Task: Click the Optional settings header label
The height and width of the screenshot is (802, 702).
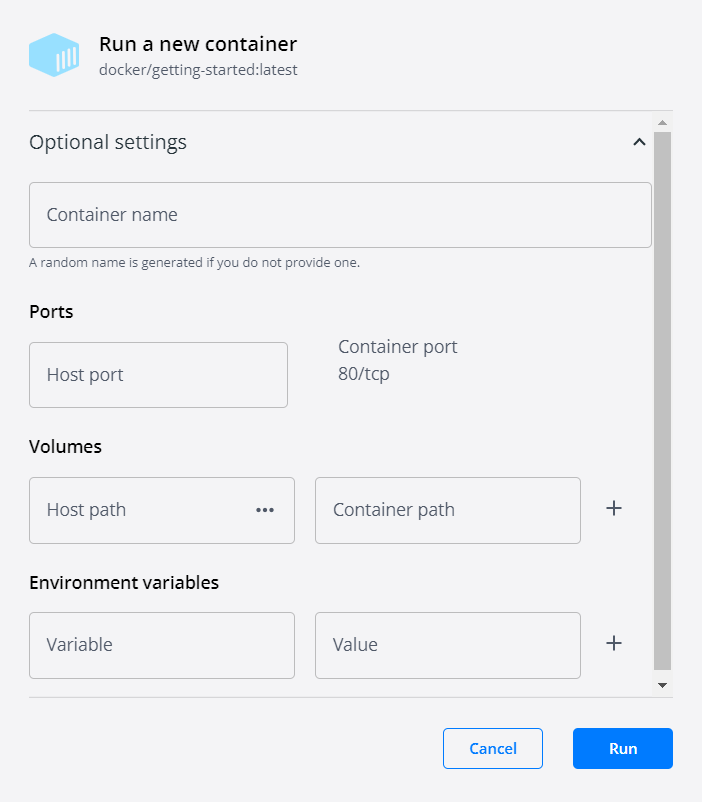Action: [108, 142]
